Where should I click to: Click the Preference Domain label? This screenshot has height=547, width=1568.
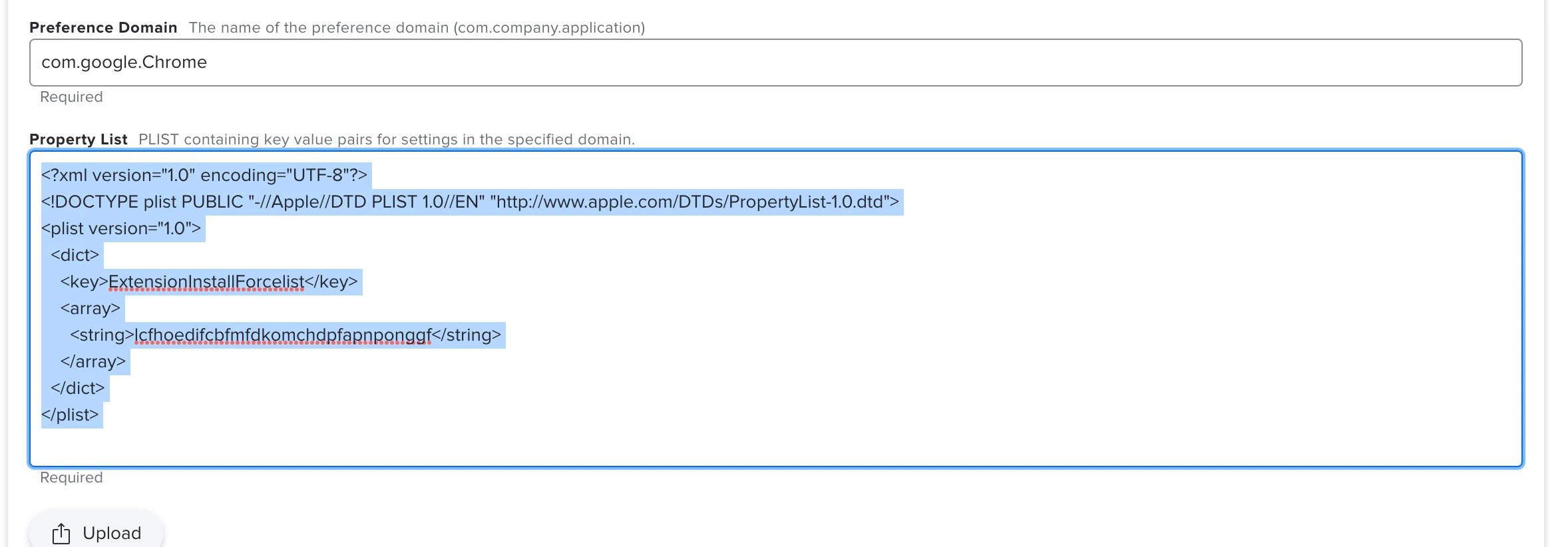pyautogui.click(x=103, y=28)
